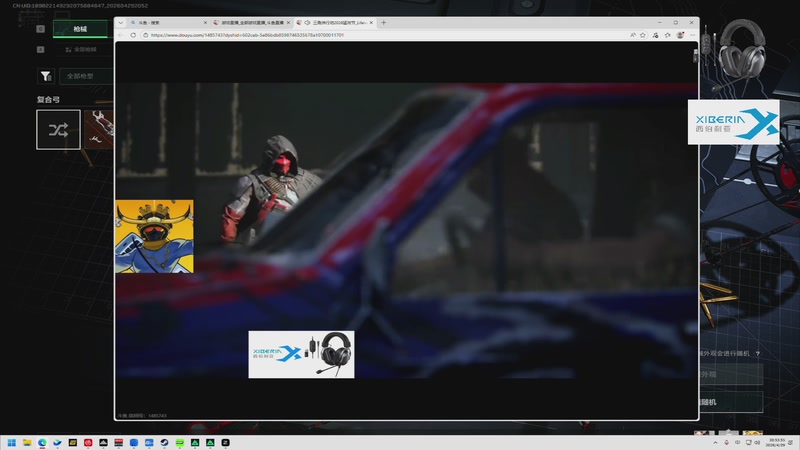Viewport: 800px width, 450px height.
Task: Select the third browser tab that is playing audio
Action: [335, 23]
